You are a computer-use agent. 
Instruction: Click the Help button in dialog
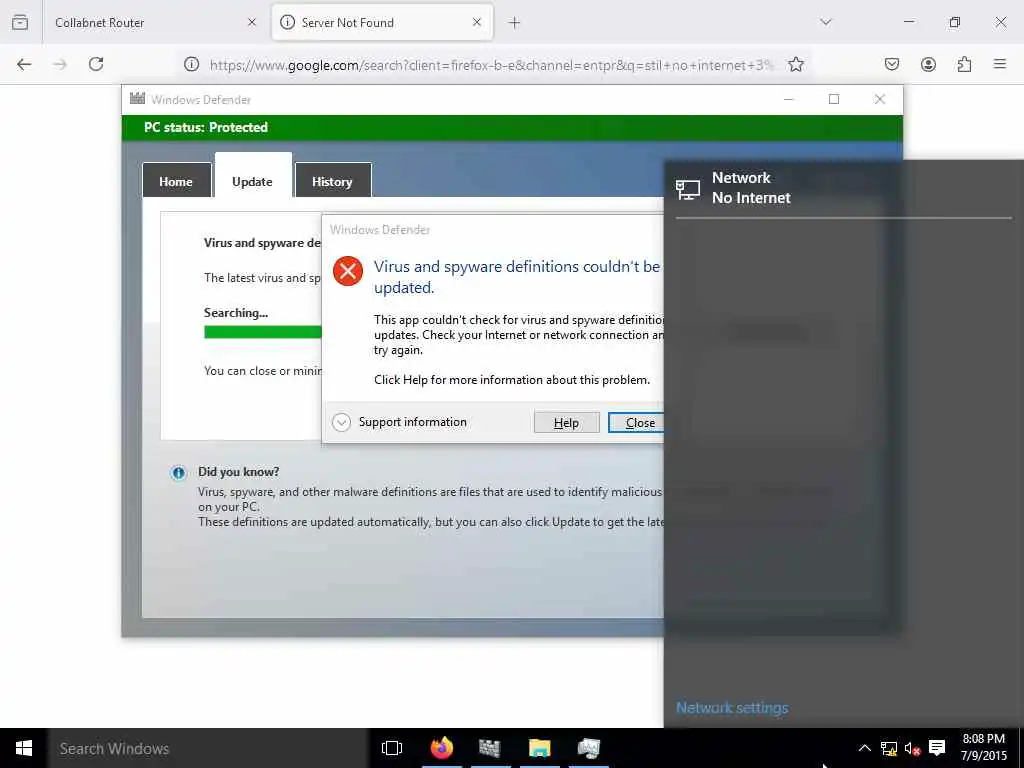[x=566, y=423]
